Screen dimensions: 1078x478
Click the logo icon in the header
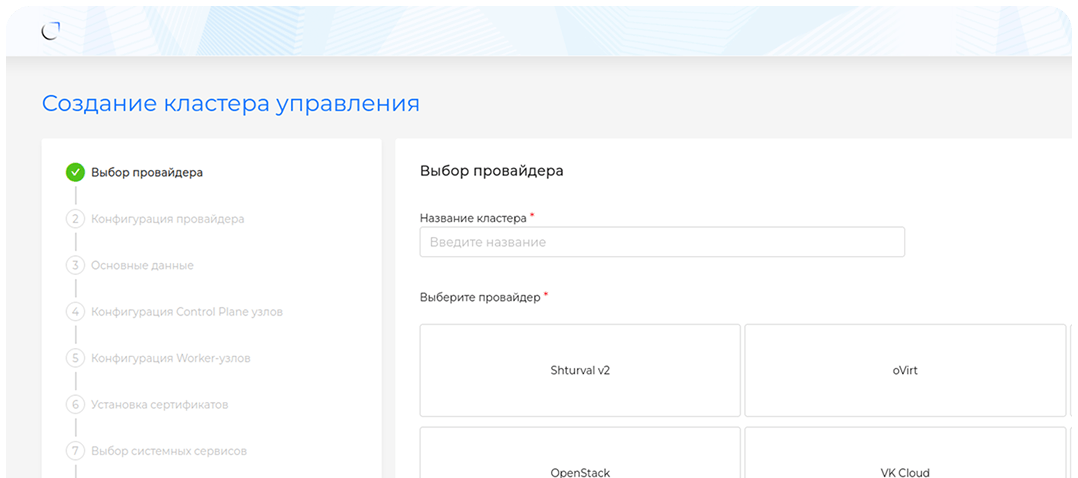tap(51, 31)
